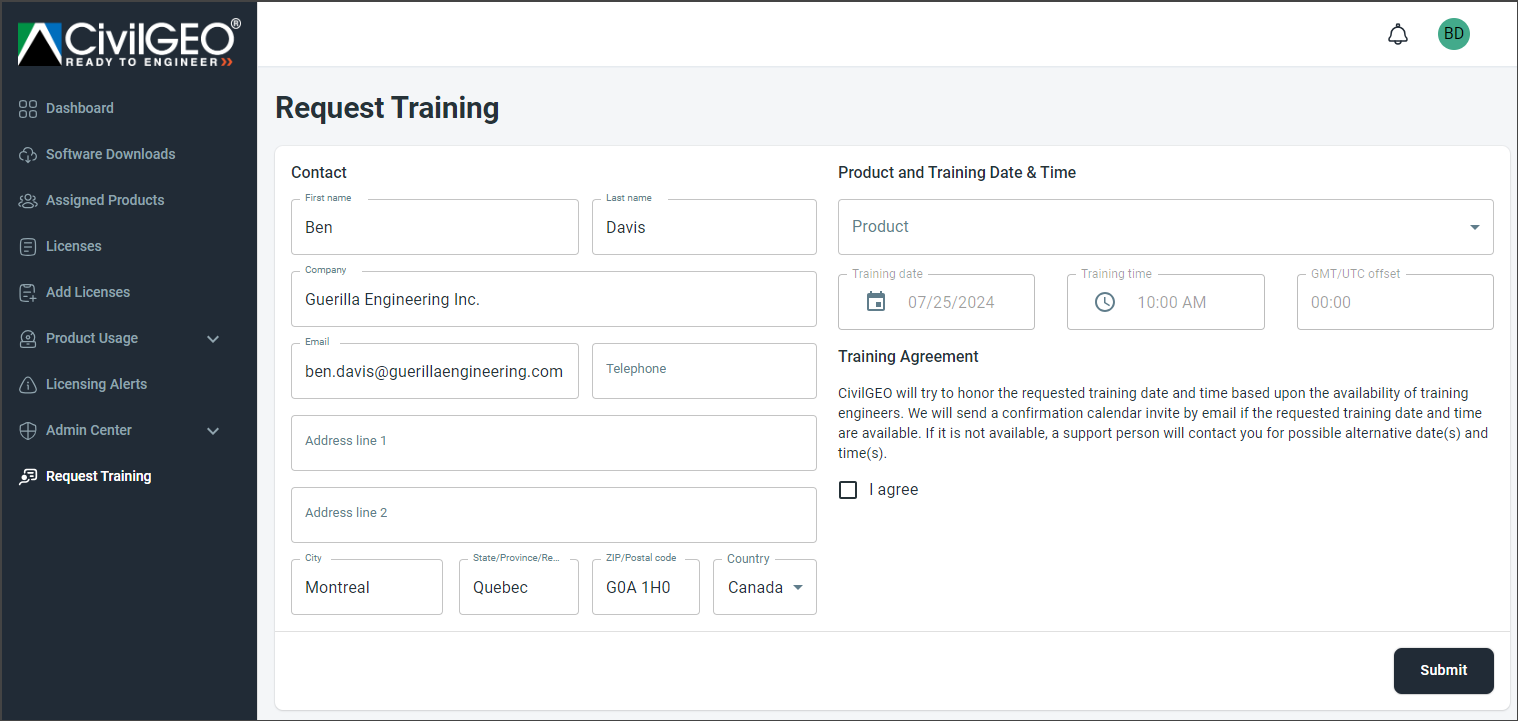The image size is (1518, 721).
Task: Open the Training date calendar icon
Action: coord(876,302)
